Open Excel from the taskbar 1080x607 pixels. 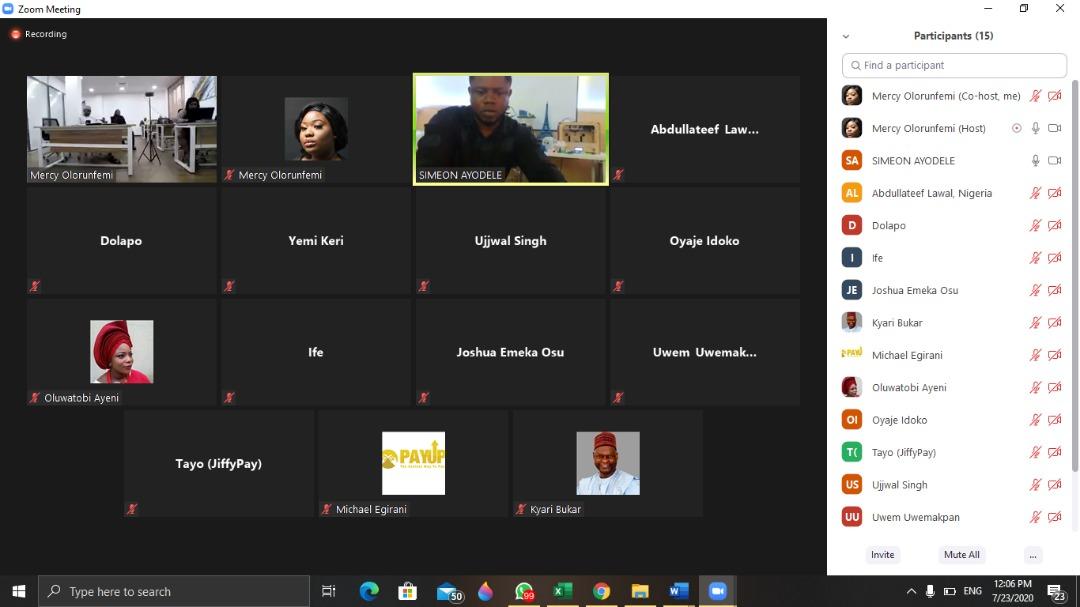pyautogui.click(x=563, y=591)
